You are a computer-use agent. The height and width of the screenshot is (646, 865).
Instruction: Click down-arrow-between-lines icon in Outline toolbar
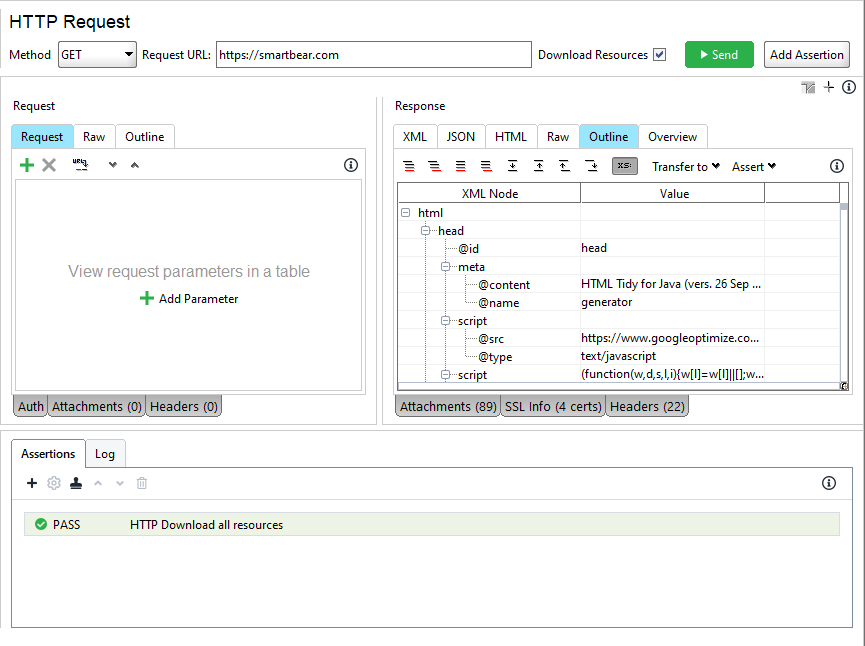[512, 166]
